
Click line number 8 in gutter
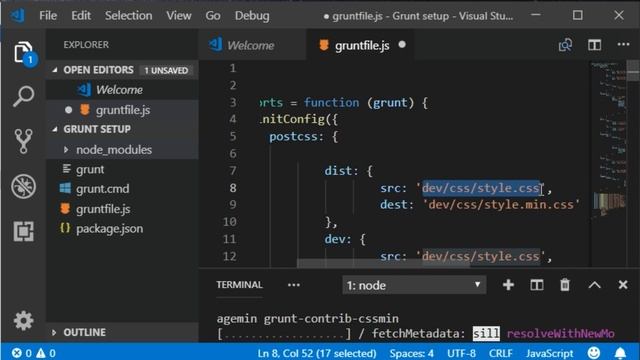233,188
